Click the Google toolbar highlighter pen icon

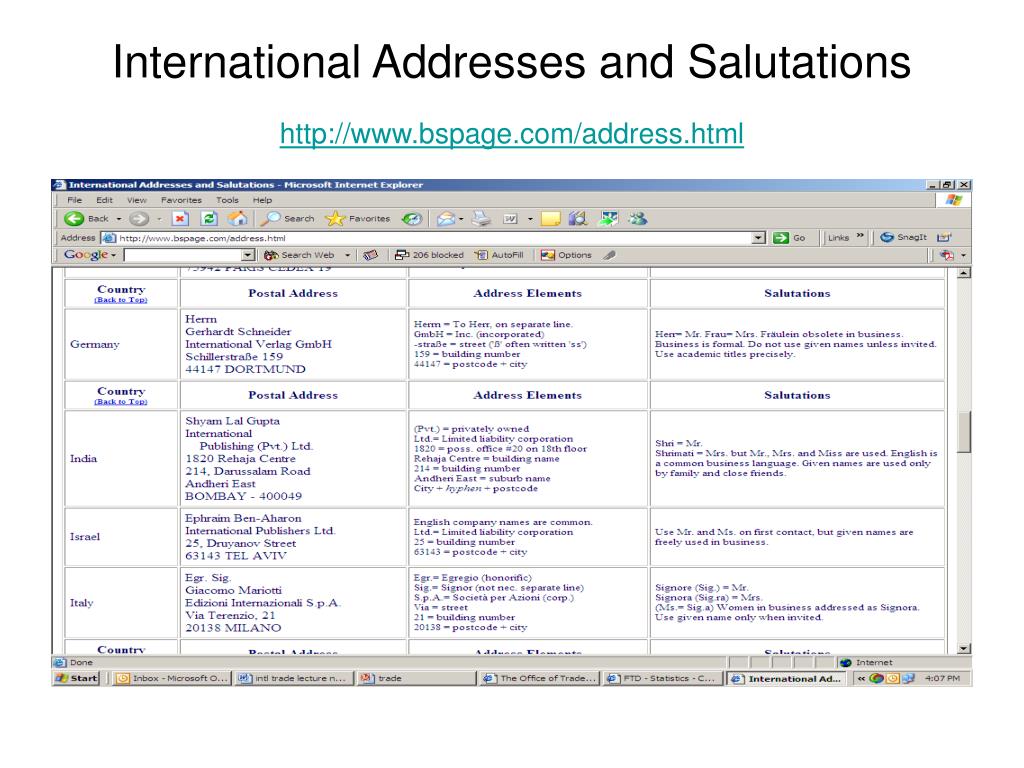609,255
